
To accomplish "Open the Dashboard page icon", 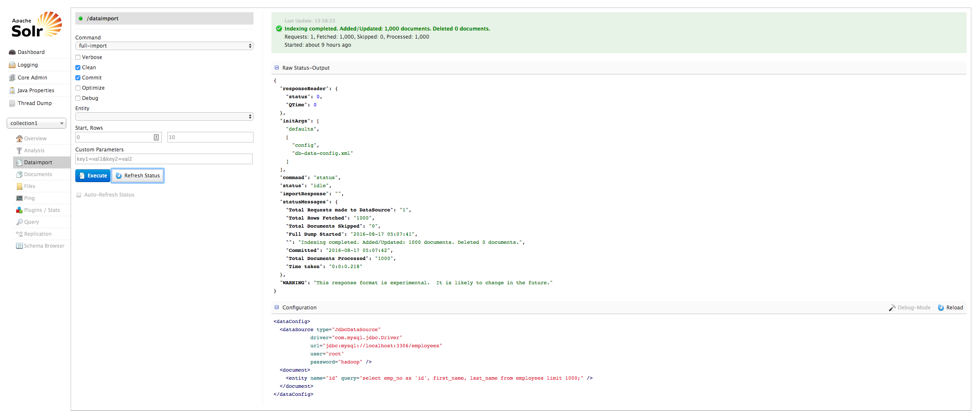I will click(x=12, y=52).
